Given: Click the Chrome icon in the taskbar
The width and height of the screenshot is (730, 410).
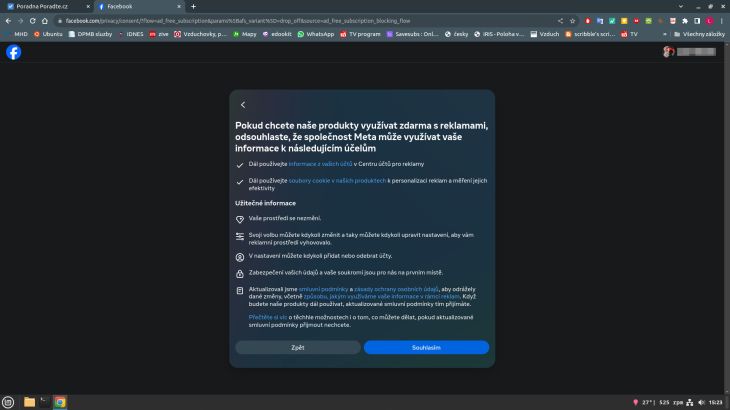Looking at the screenshot, I should (x=60, y=402).
